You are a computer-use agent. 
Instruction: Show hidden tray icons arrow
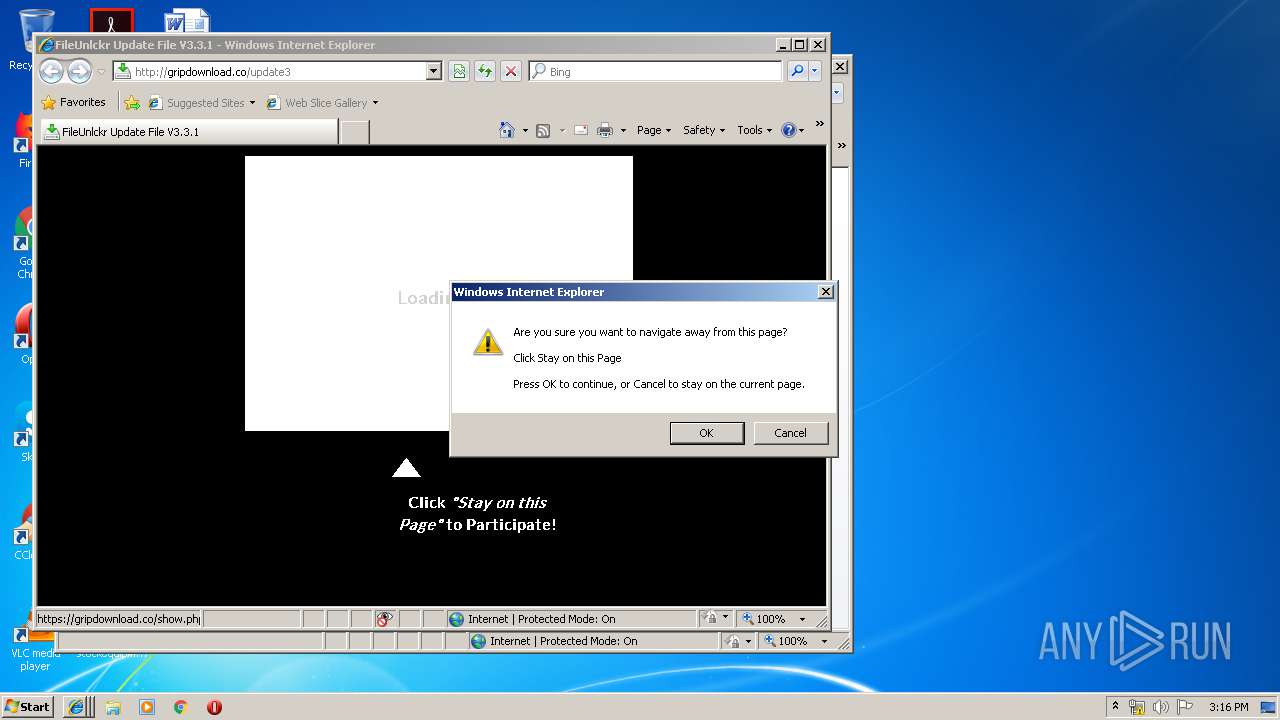[1116, 706]
